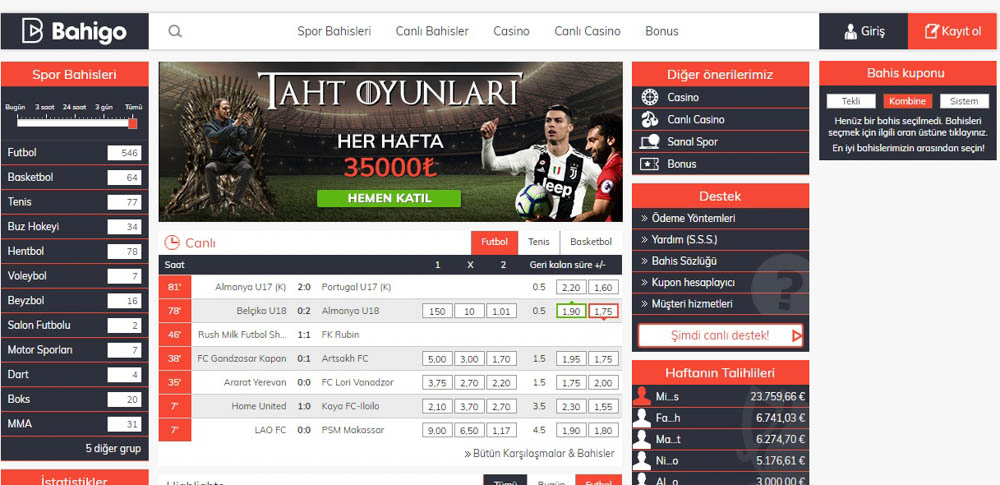Click the avatar beside Fa...h
1000x485 pixels.
pos(642,418)
